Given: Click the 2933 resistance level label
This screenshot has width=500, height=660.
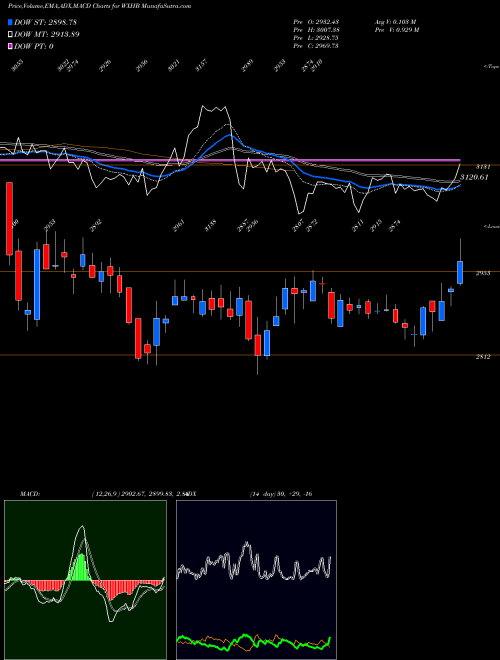Looking at the screenshot, I should (x=483, y=273).
